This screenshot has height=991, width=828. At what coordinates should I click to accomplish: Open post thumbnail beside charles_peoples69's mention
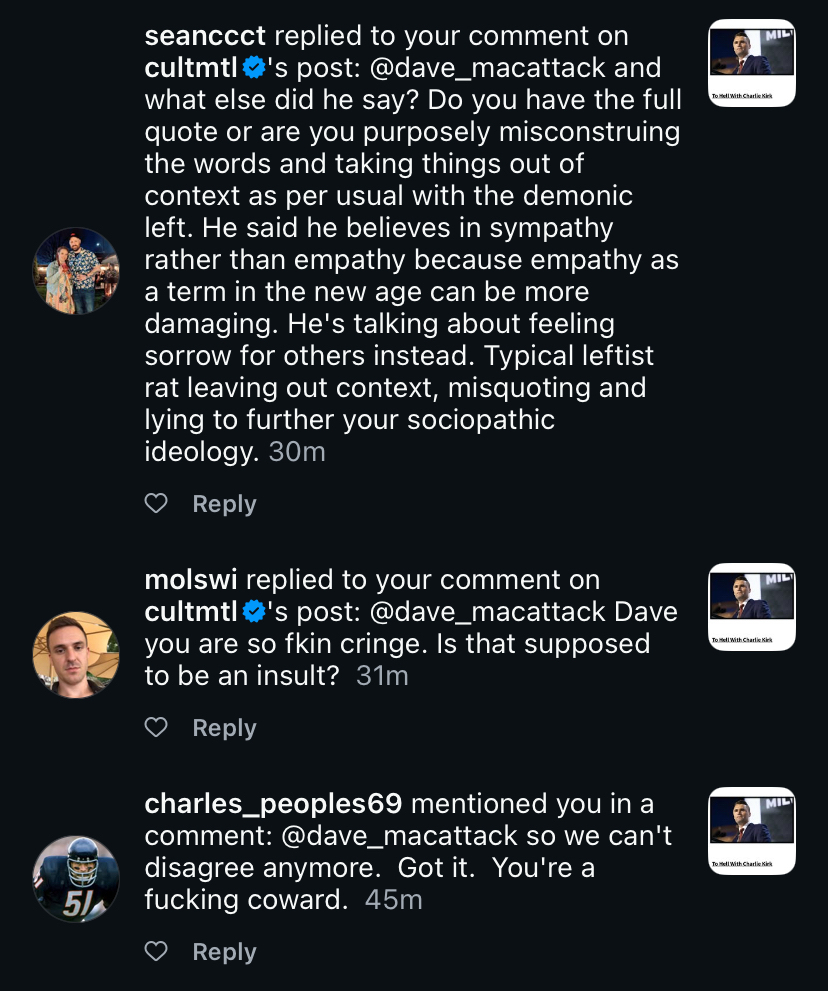click(751, 831)
